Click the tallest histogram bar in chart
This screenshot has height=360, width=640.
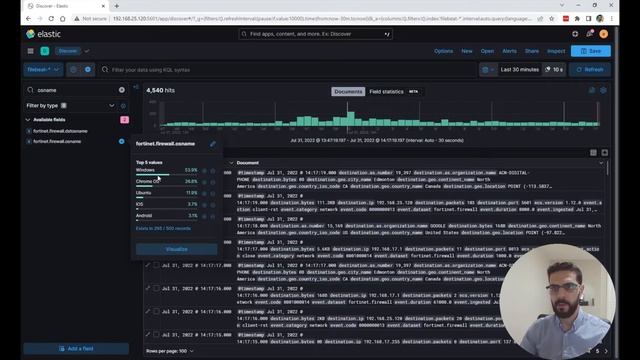pyautogui.click(x=351, y=118)
